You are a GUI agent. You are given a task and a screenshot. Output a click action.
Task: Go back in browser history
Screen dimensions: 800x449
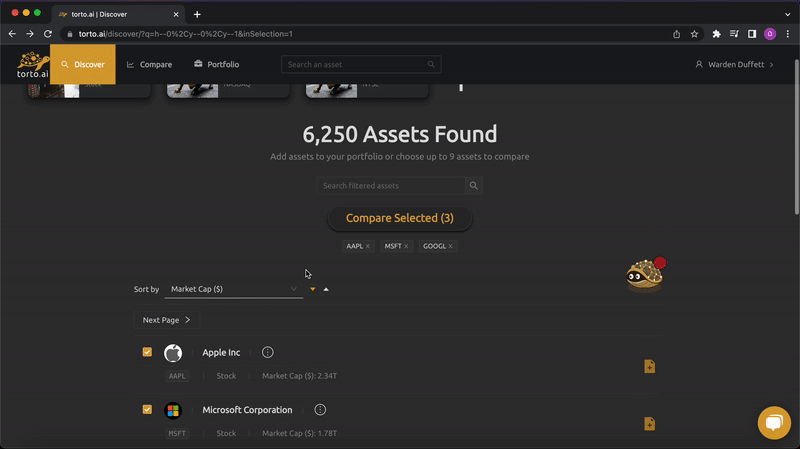point(12,34)
